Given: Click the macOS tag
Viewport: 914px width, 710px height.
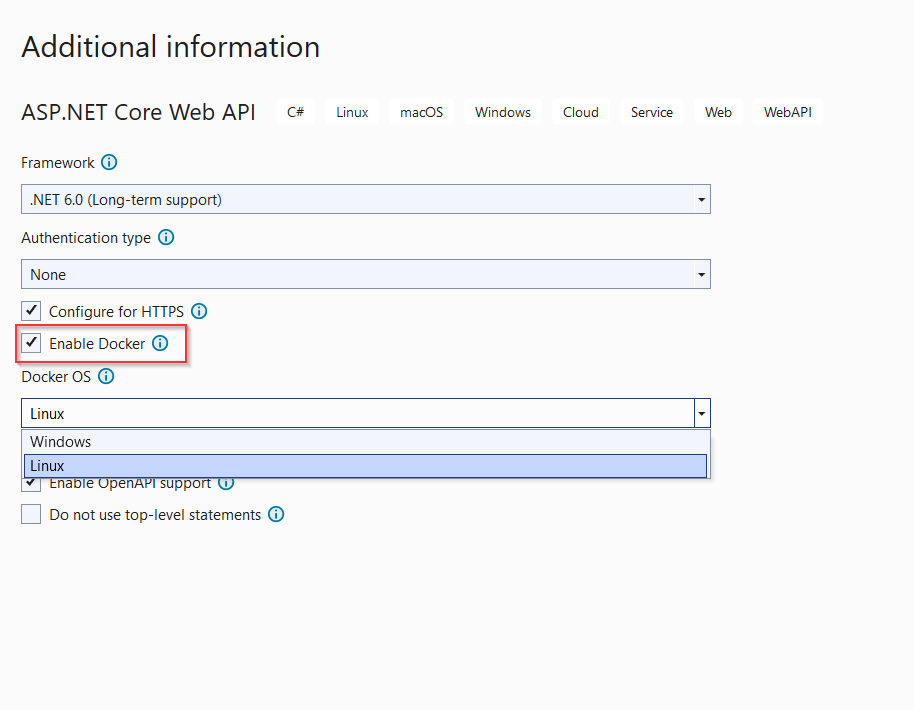Looking at the screenshot, I should click(421, 112).
